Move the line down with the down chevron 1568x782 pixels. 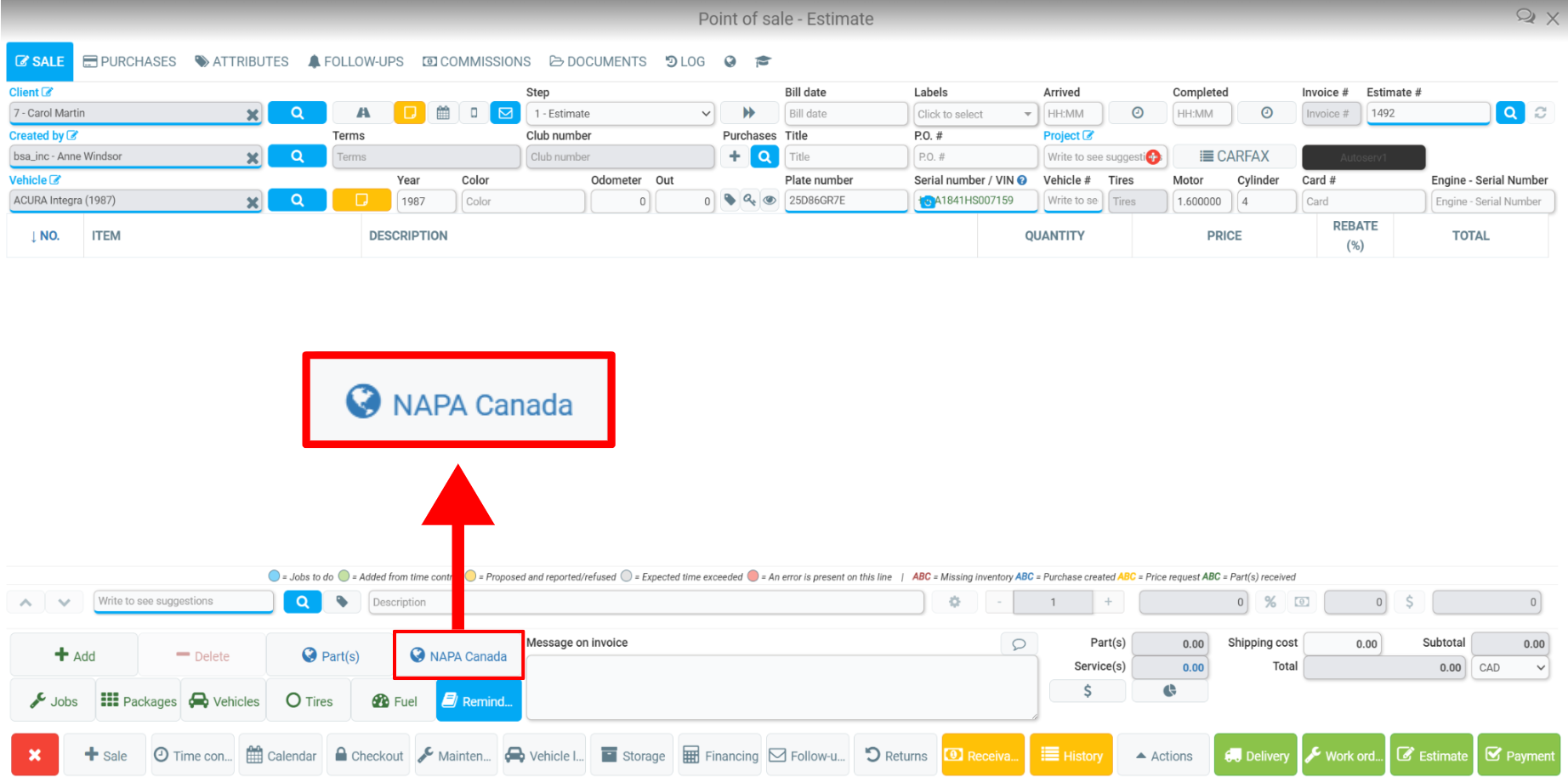pos(65,602)
